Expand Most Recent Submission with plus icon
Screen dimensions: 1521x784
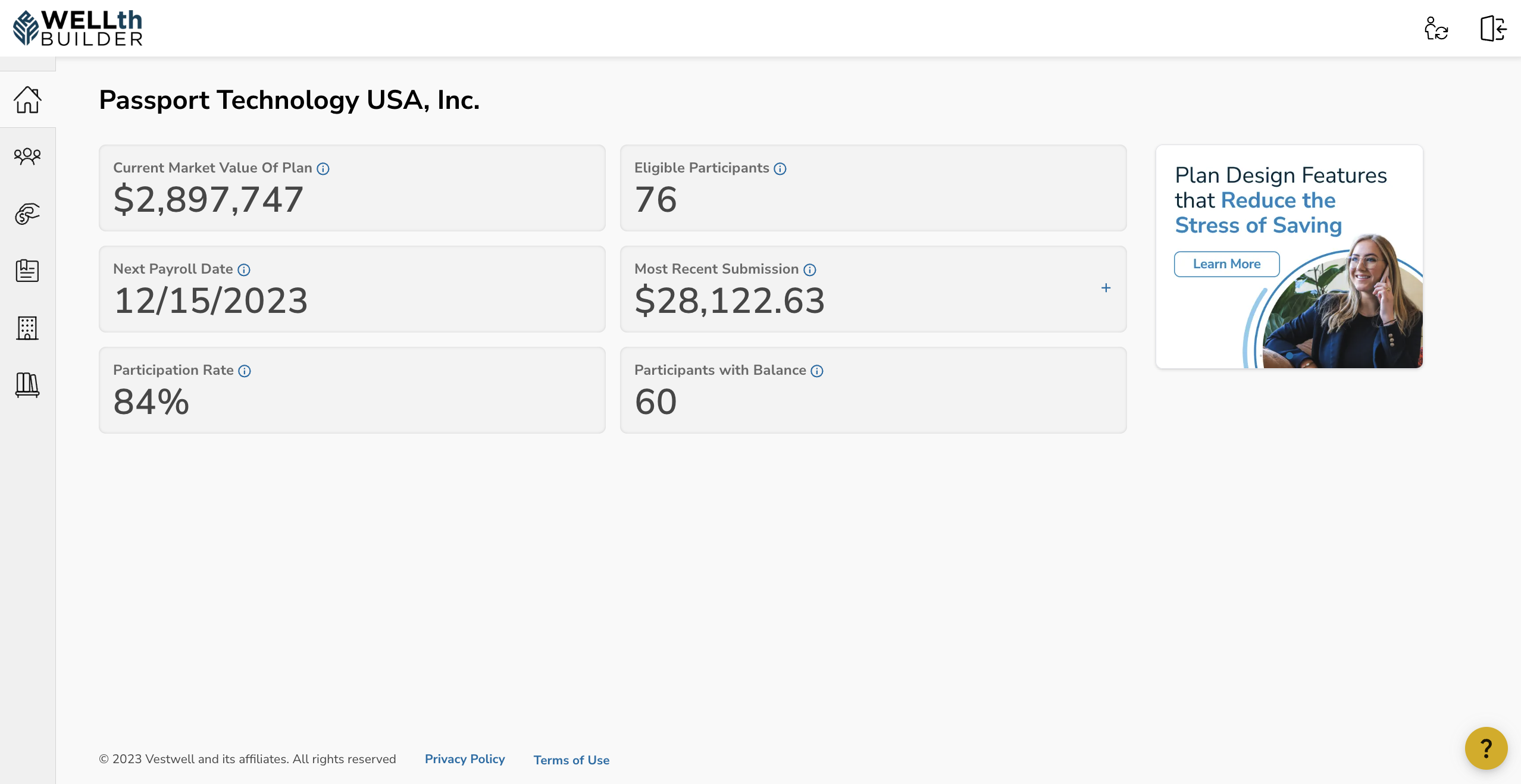[x=1106, y=288]
